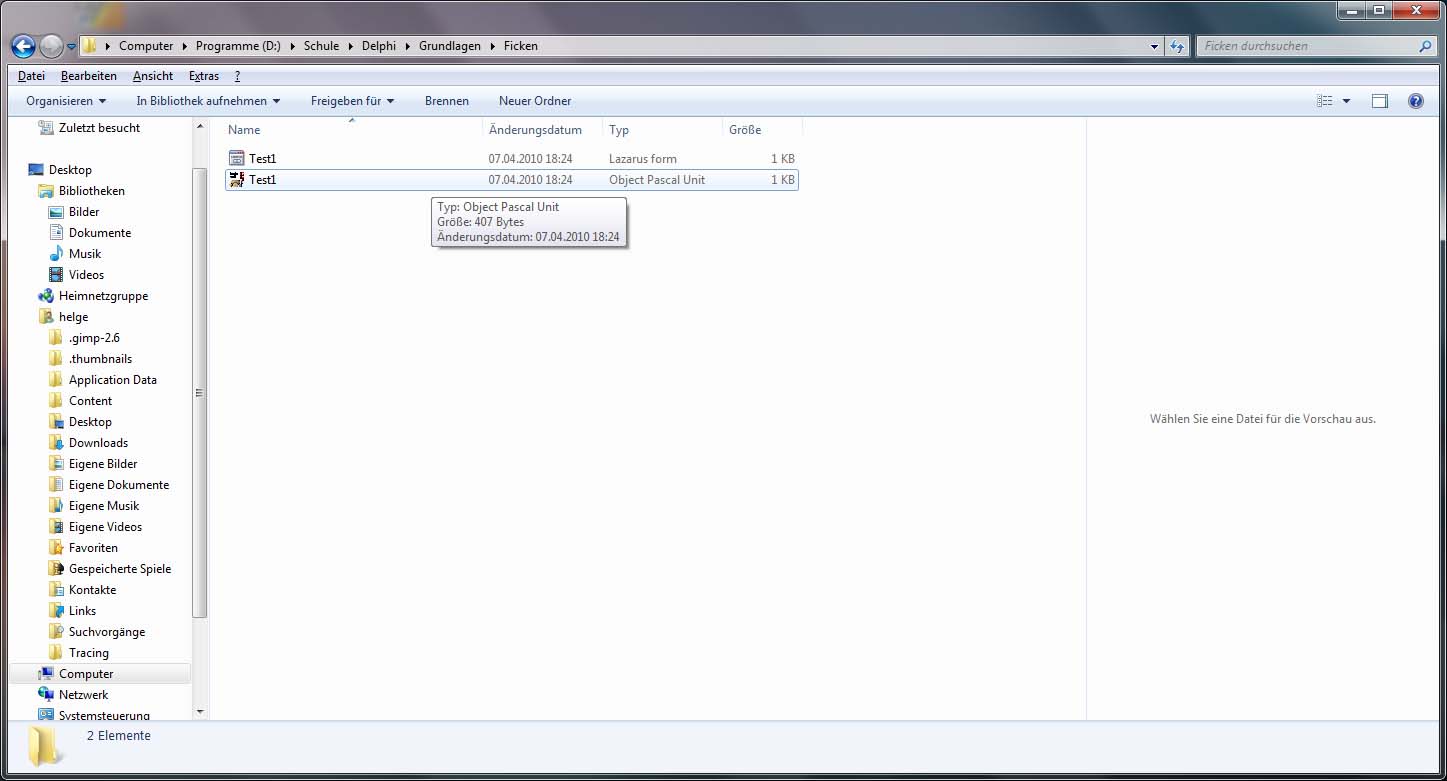Open the Organisieren dropdown menu
The image size is (1447, 781).
coord(66,101)
